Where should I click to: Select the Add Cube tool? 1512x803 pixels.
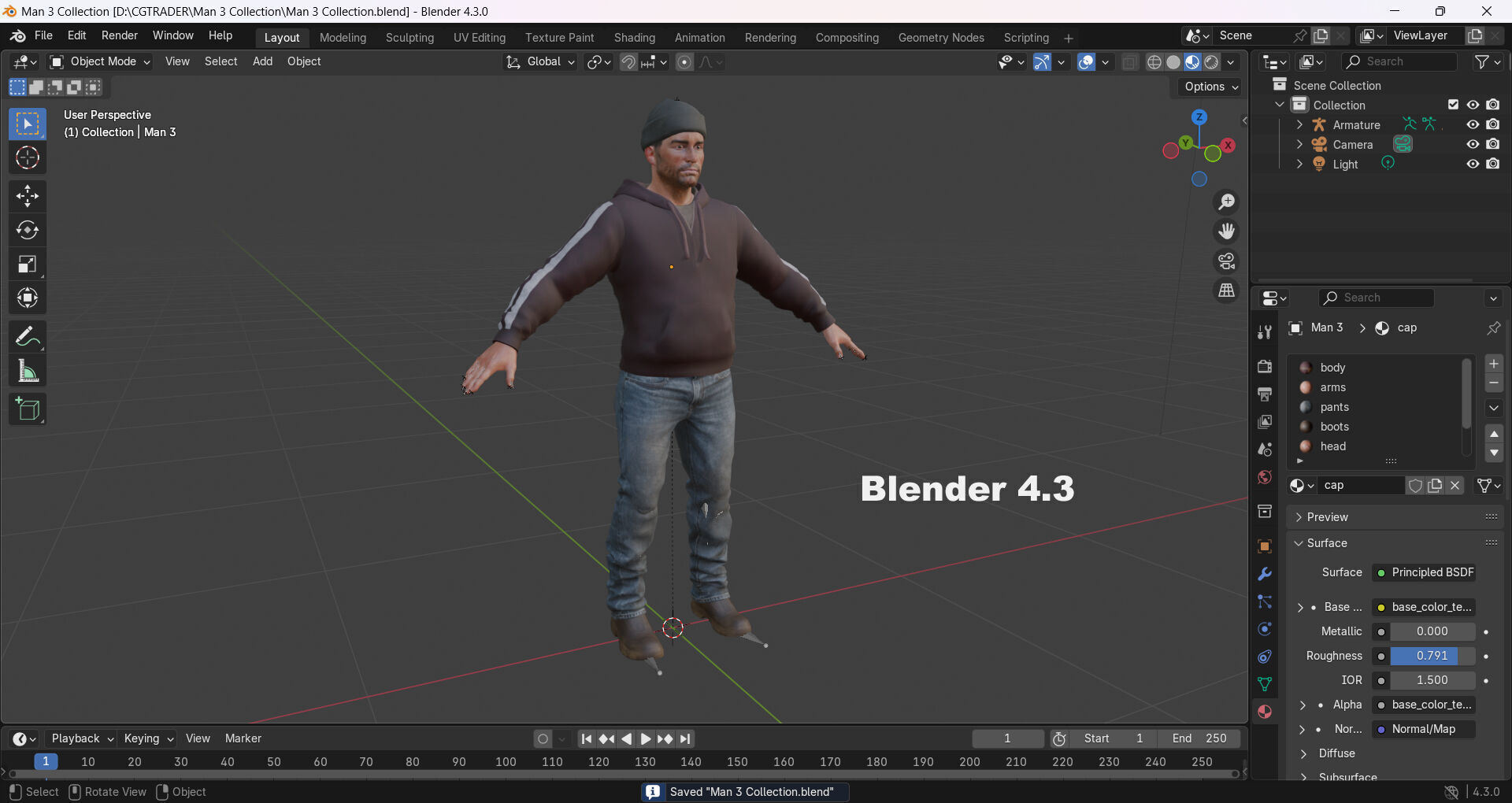tap(28, 409)
